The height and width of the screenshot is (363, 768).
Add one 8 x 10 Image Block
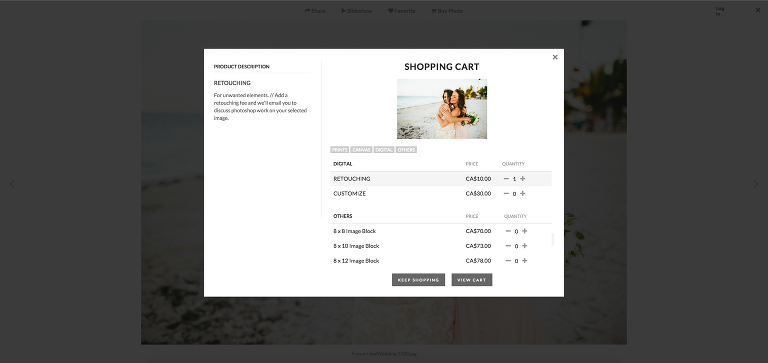tap(525, 245)
